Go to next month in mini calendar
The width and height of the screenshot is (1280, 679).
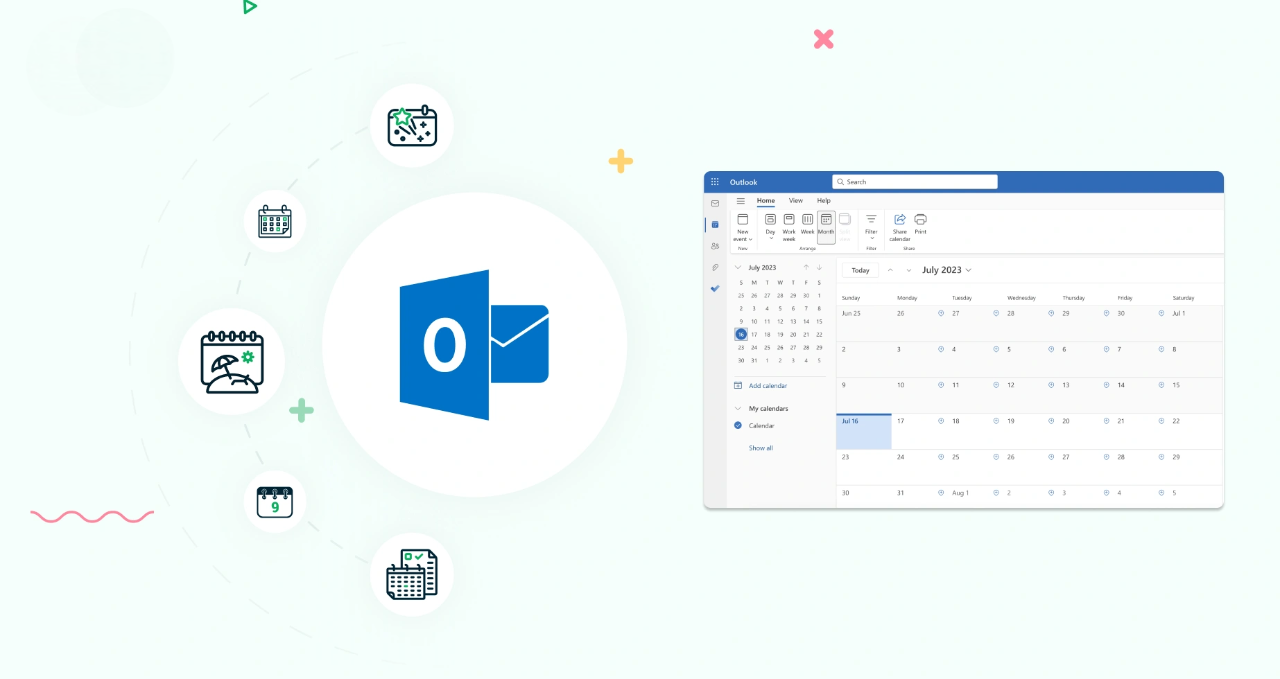pos(819,267)
